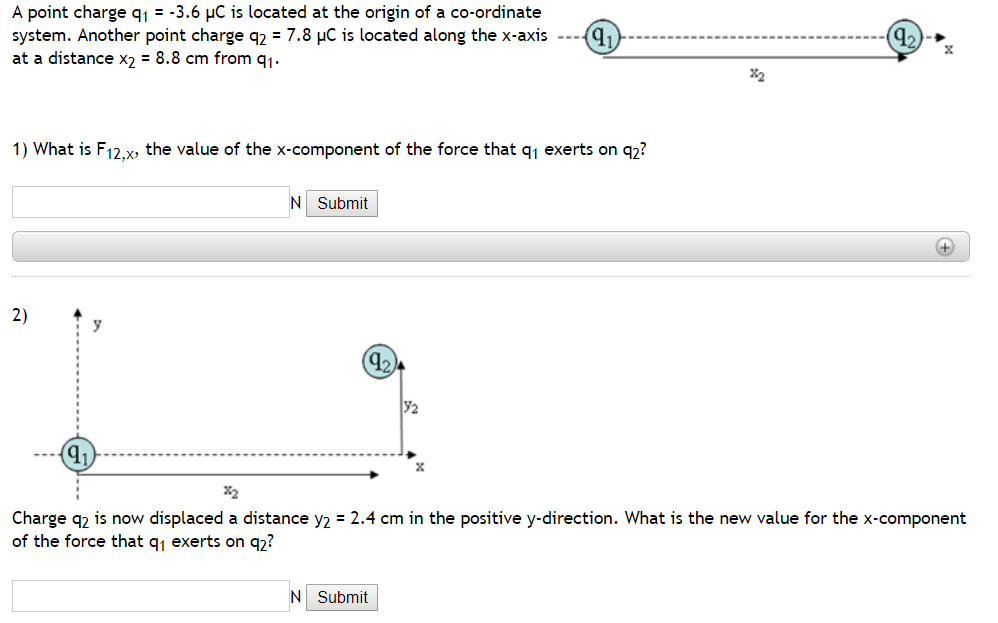Image resolution: width=998 pixels, height=623 pixels.
Task: Select the q1 charge circle in the second diagram
Action: [78, 455]
